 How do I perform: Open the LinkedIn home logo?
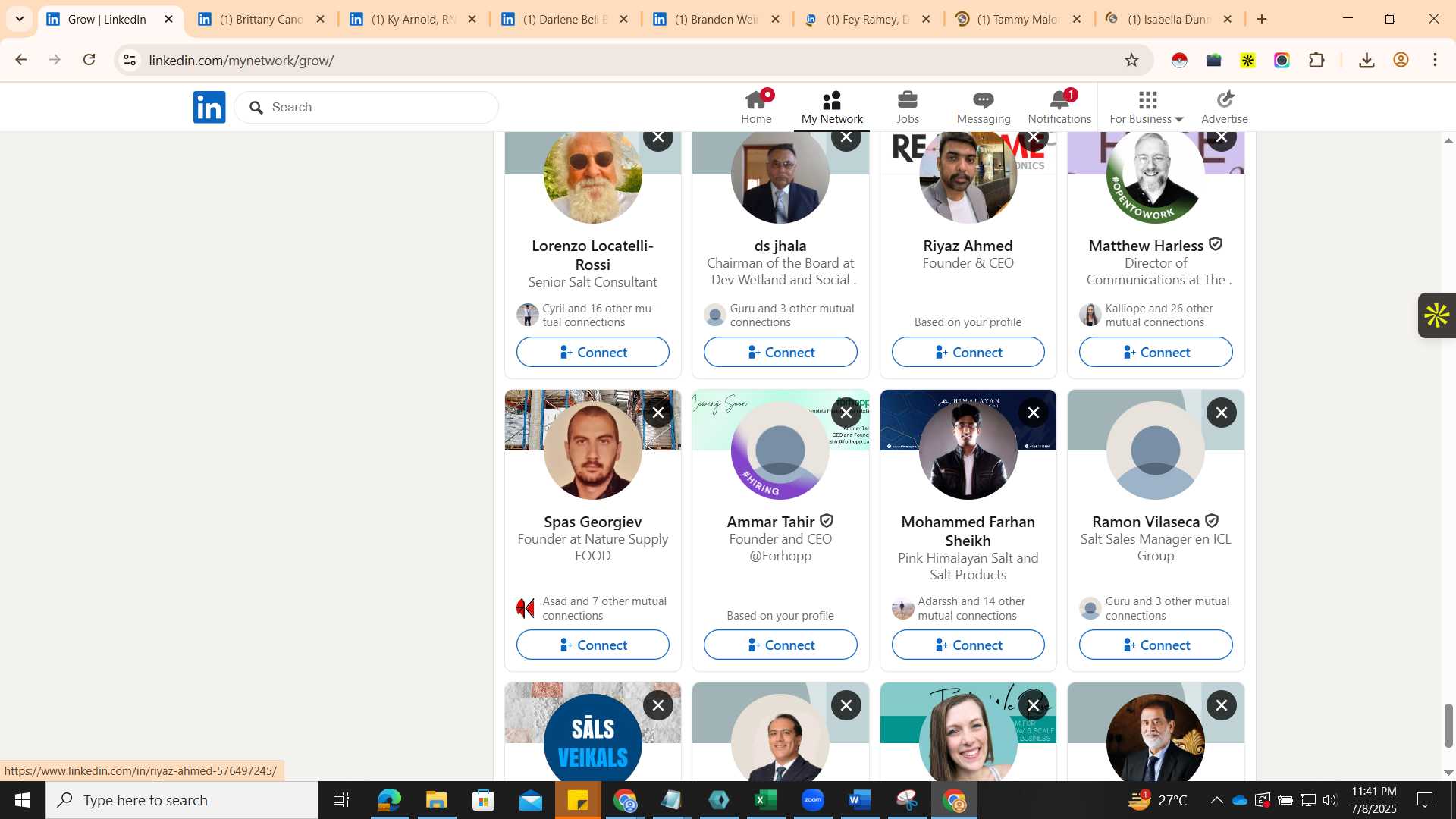coord(209,107)
